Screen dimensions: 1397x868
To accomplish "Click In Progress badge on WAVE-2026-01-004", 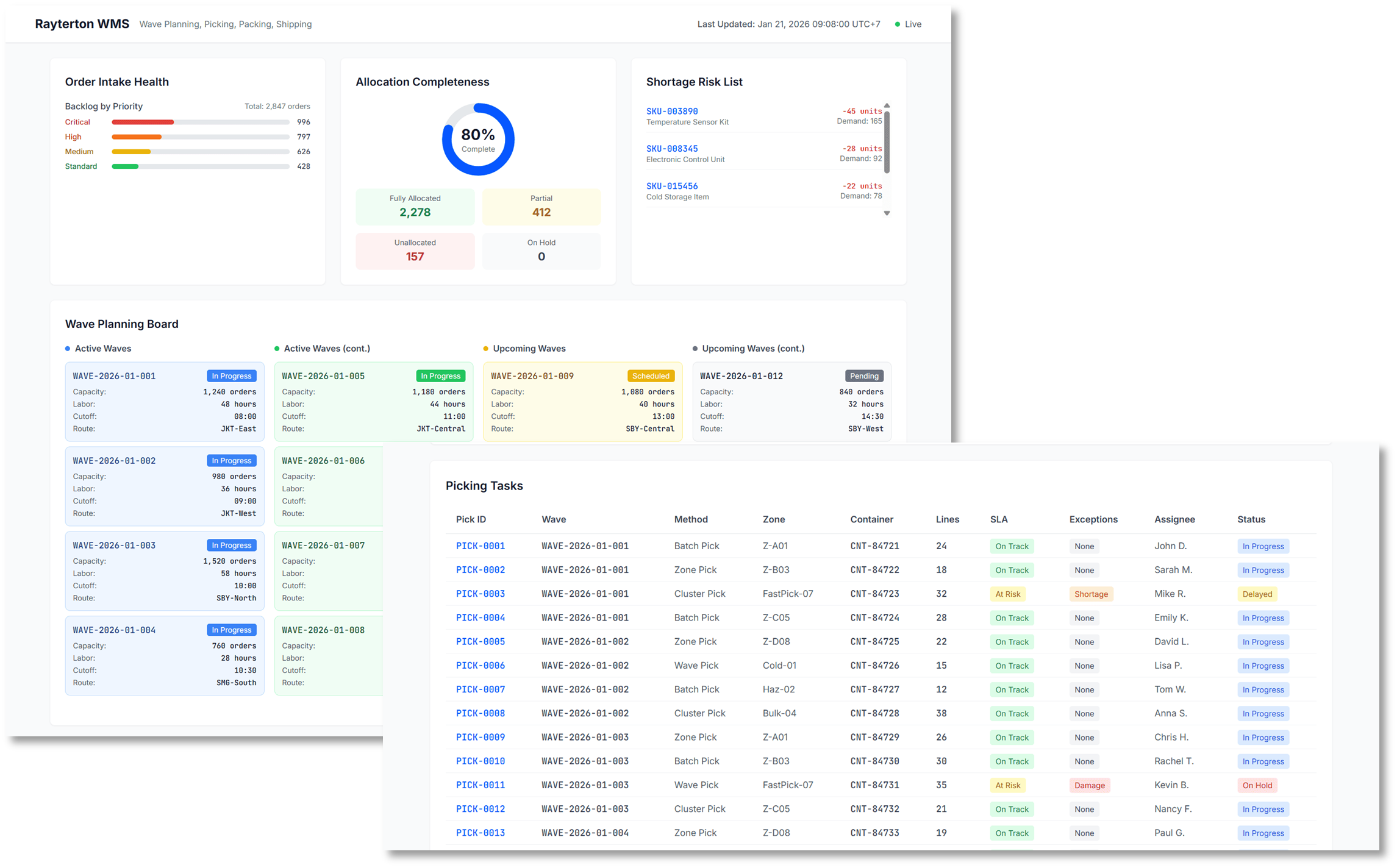I will pos(231,630).
